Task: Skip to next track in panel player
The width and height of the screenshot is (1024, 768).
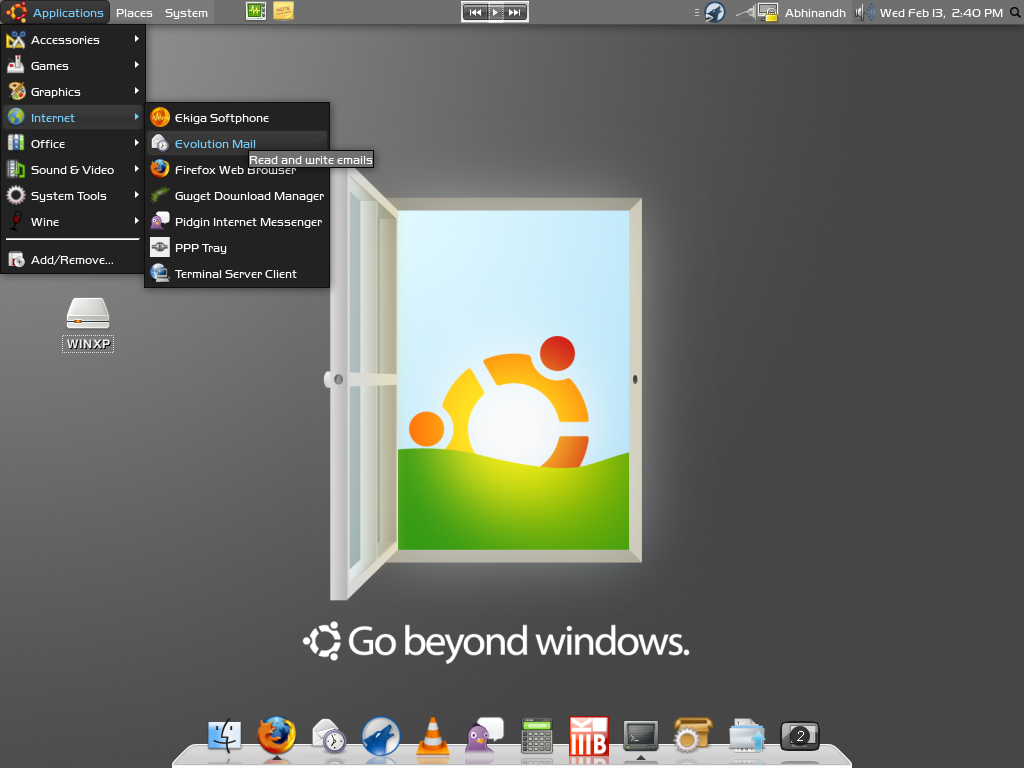Action: pyautogui.click(x=515, y=12)
